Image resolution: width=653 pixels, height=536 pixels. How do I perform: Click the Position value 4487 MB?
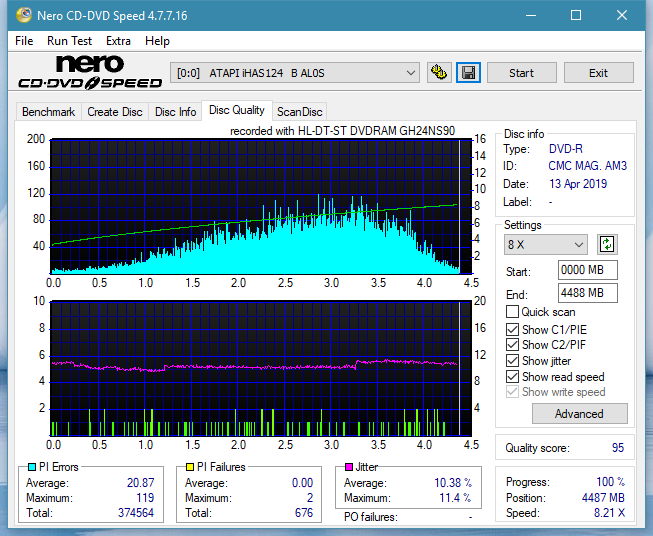pyautogui.click(x=603, y=498)
